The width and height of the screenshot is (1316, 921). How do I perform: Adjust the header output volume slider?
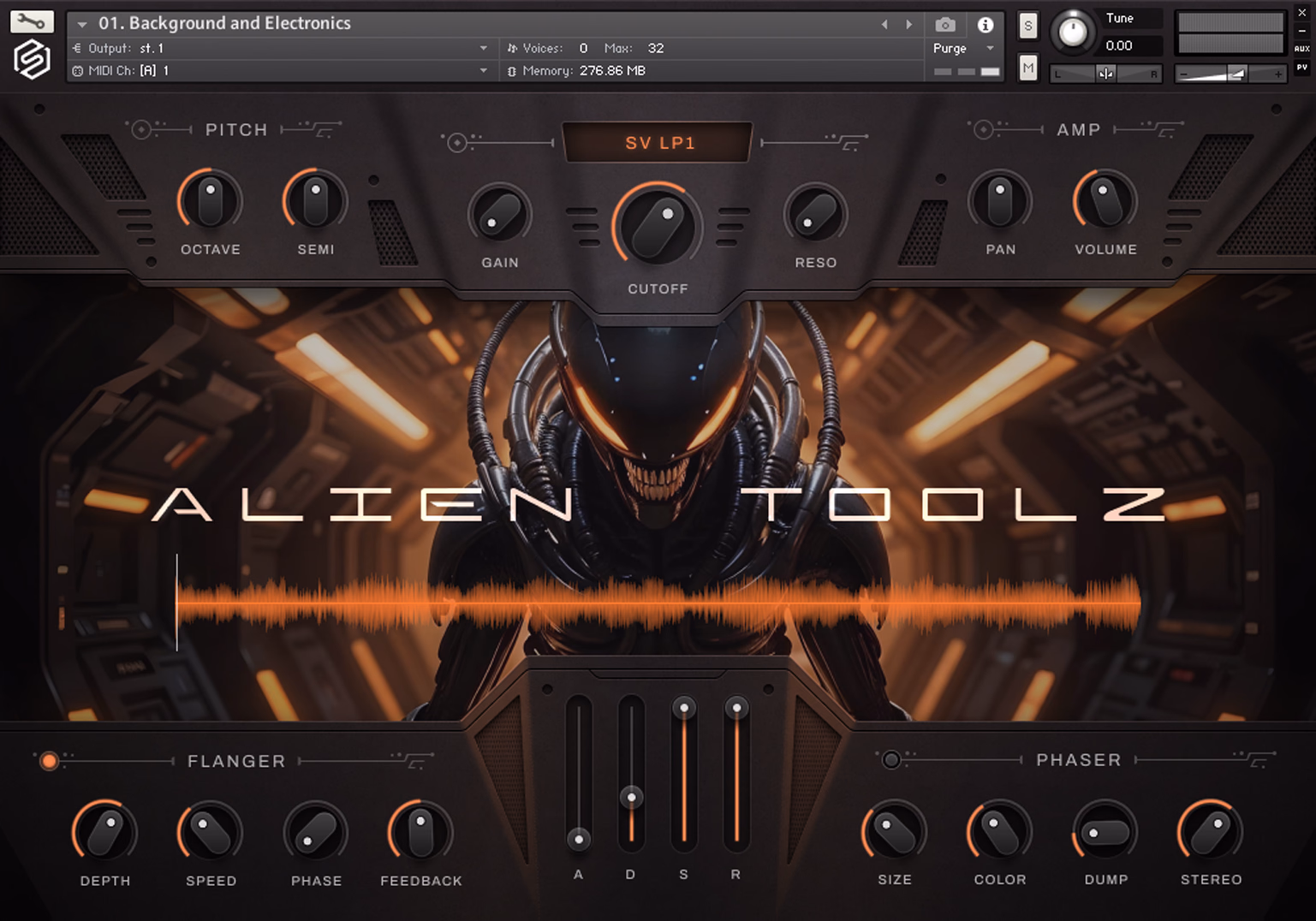(x=1230, y=74)
